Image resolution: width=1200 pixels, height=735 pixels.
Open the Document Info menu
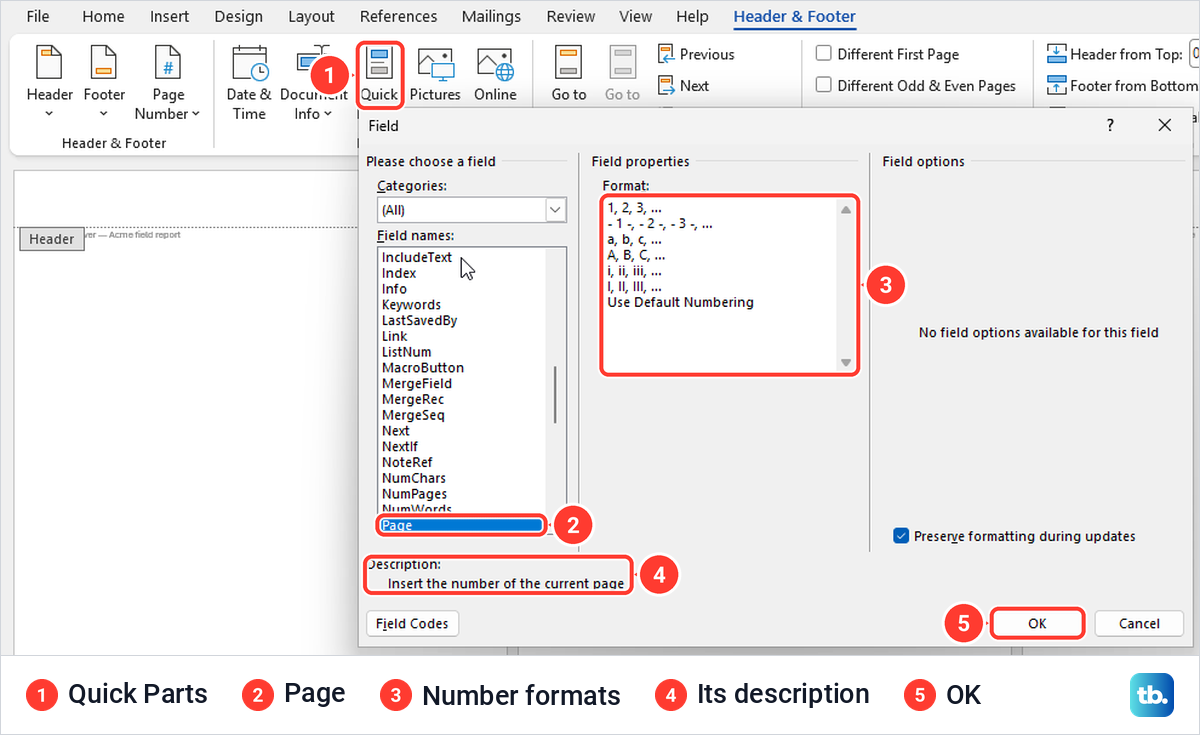coord(313,83)
